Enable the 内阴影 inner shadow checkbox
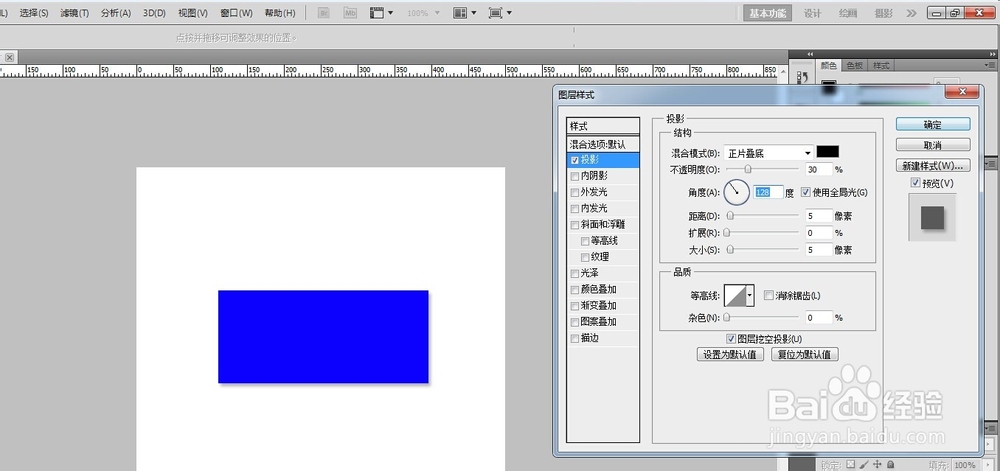Viewport: 1000px width, 471px height. [575, 176]
